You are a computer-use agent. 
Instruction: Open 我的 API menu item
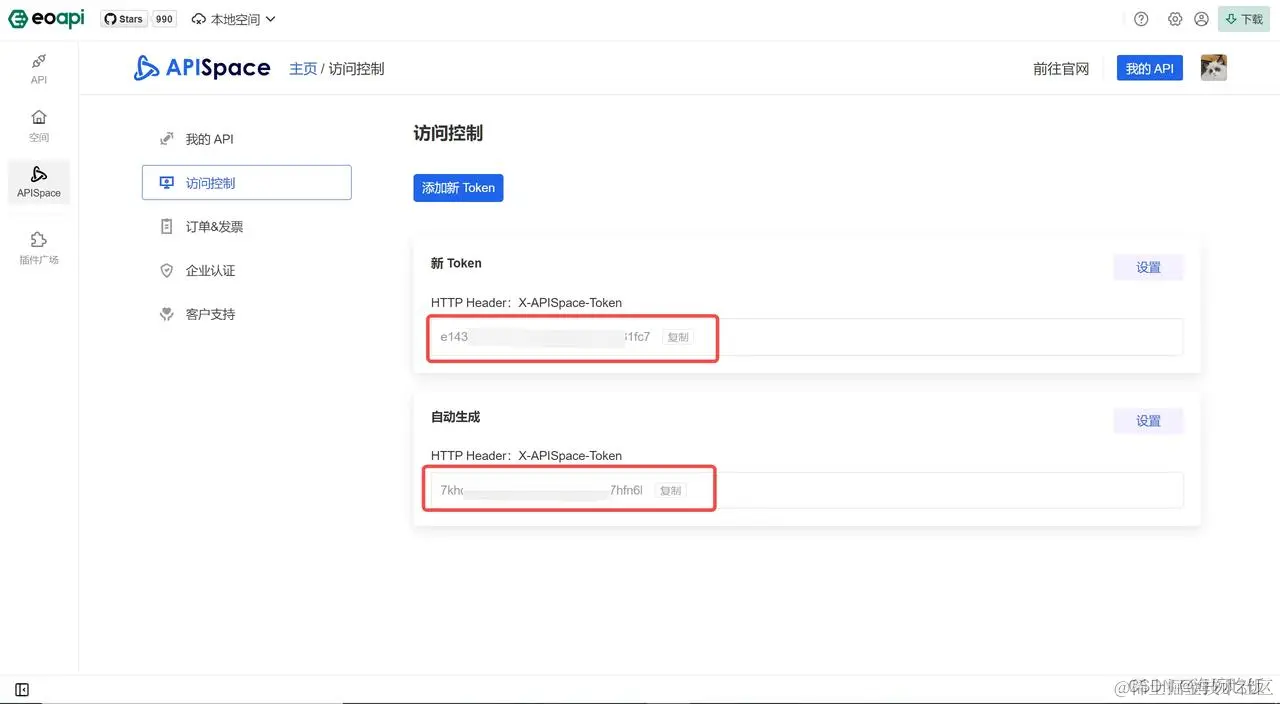[247, 139]
